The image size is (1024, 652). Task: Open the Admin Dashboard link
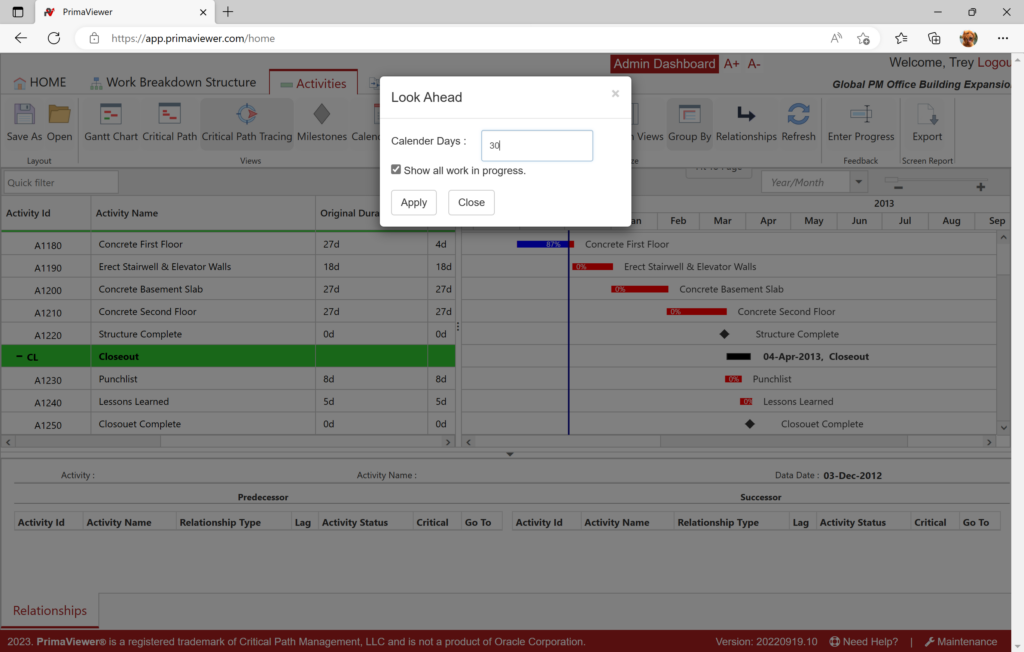664,64
